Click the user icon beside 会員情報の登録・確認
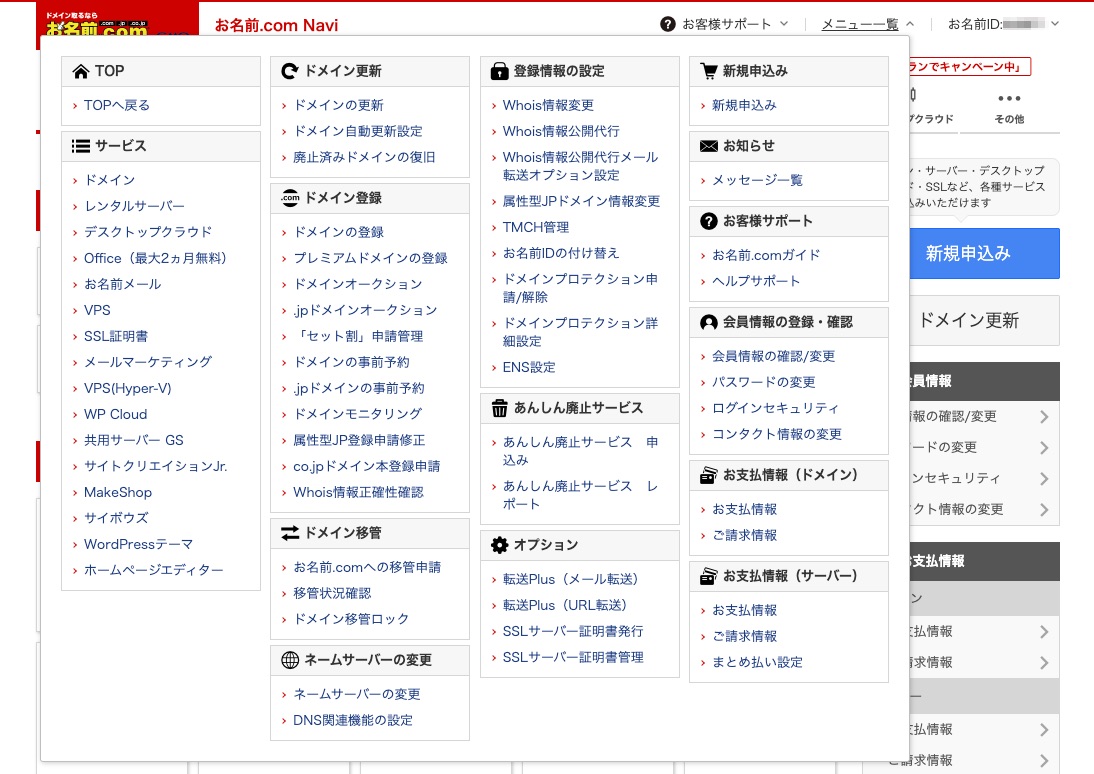 tap(709, 322)
